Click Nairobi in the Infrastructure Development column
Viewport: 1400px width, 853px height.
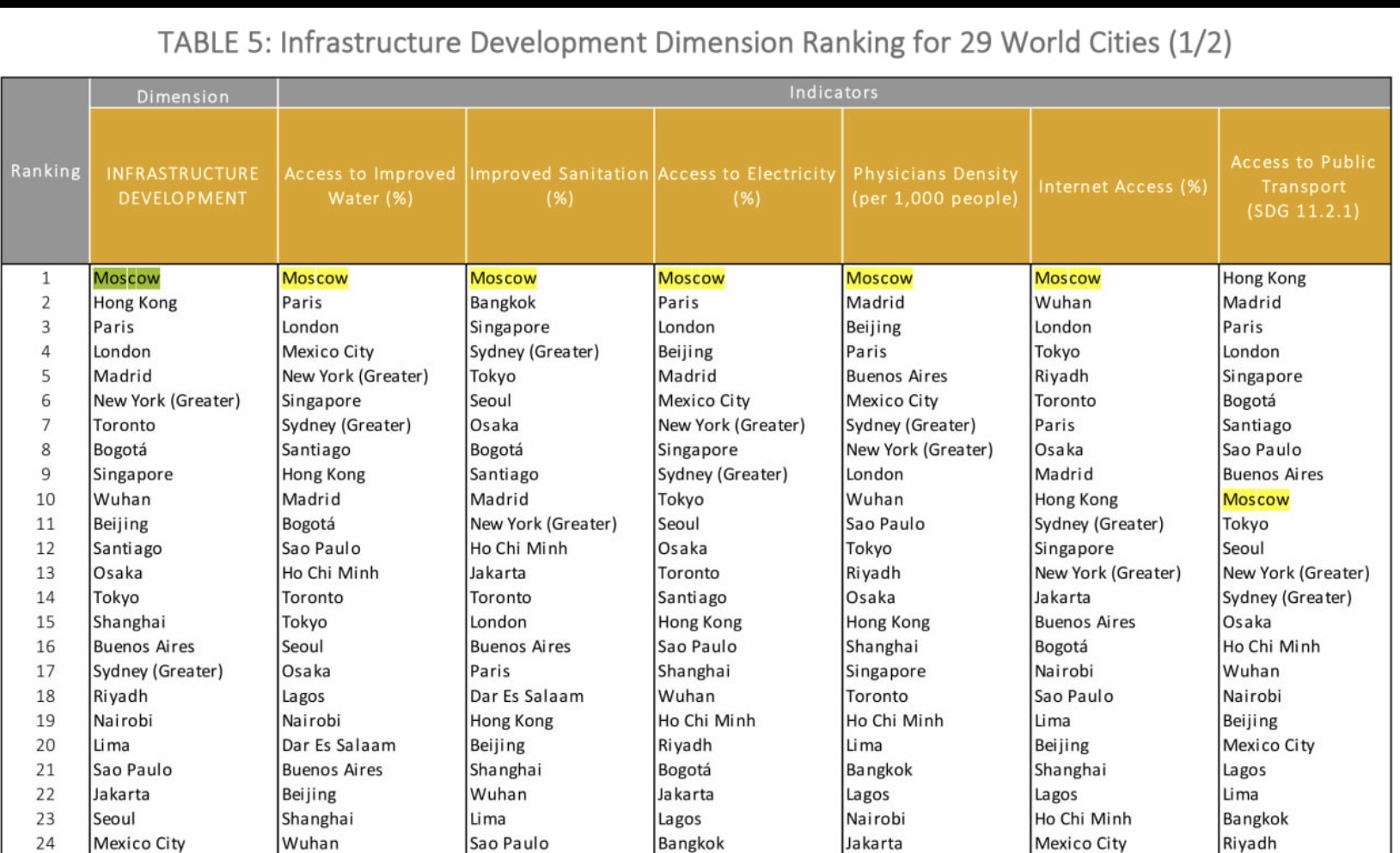[x=123, y=721]
